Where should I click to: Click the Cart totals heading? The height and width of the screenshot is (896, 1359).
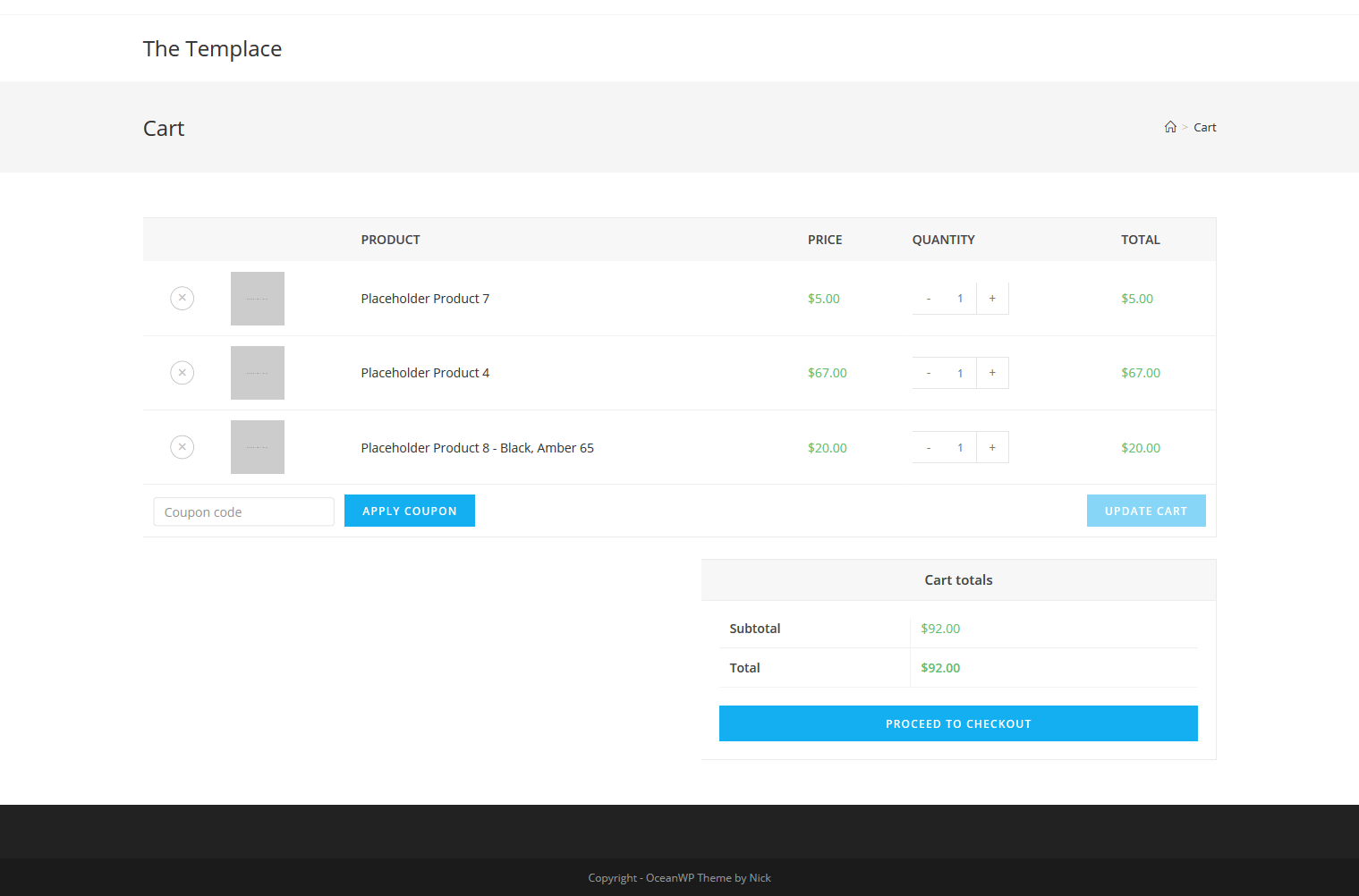tap(958, 580)
